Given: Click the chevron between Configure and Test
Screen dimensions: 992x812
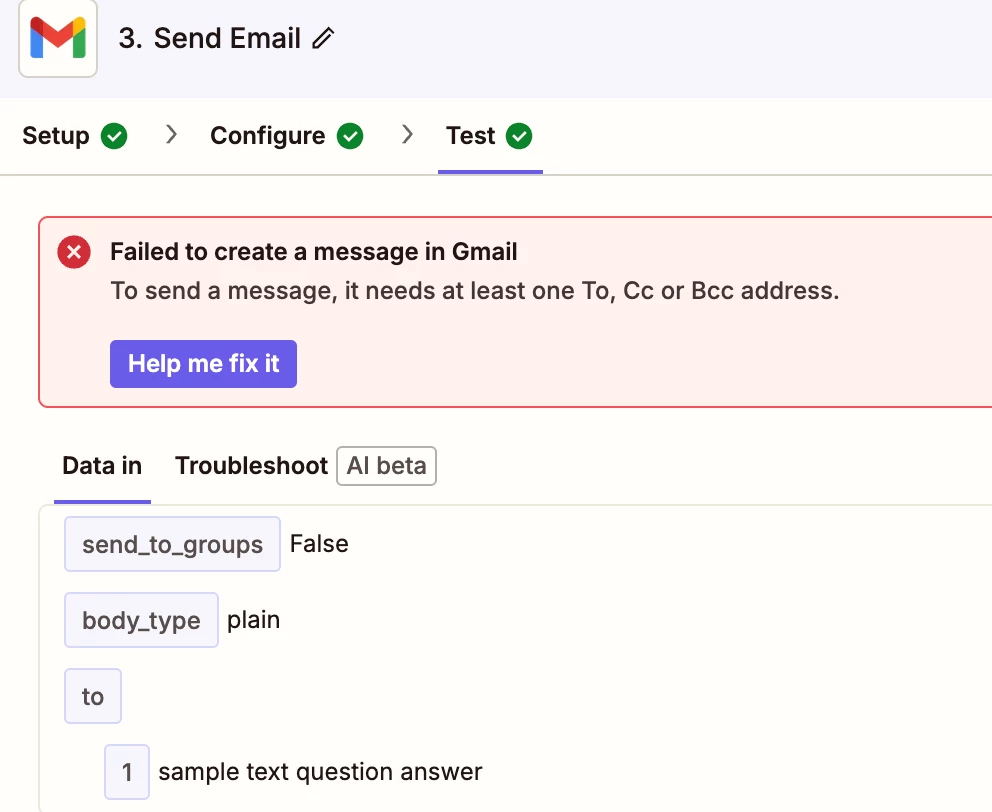Looking at the screenshot, I should coord(407,135).
